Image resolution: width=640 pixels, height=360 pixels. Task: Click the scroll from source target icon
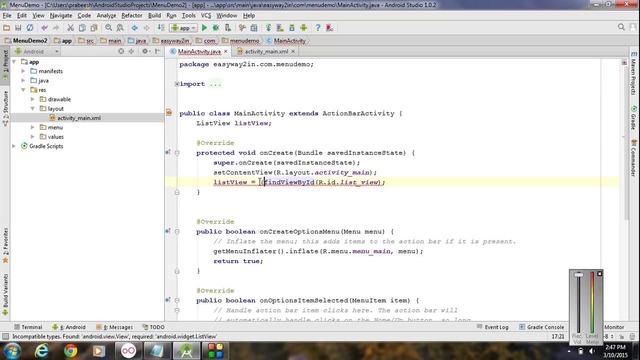[121, 51]
